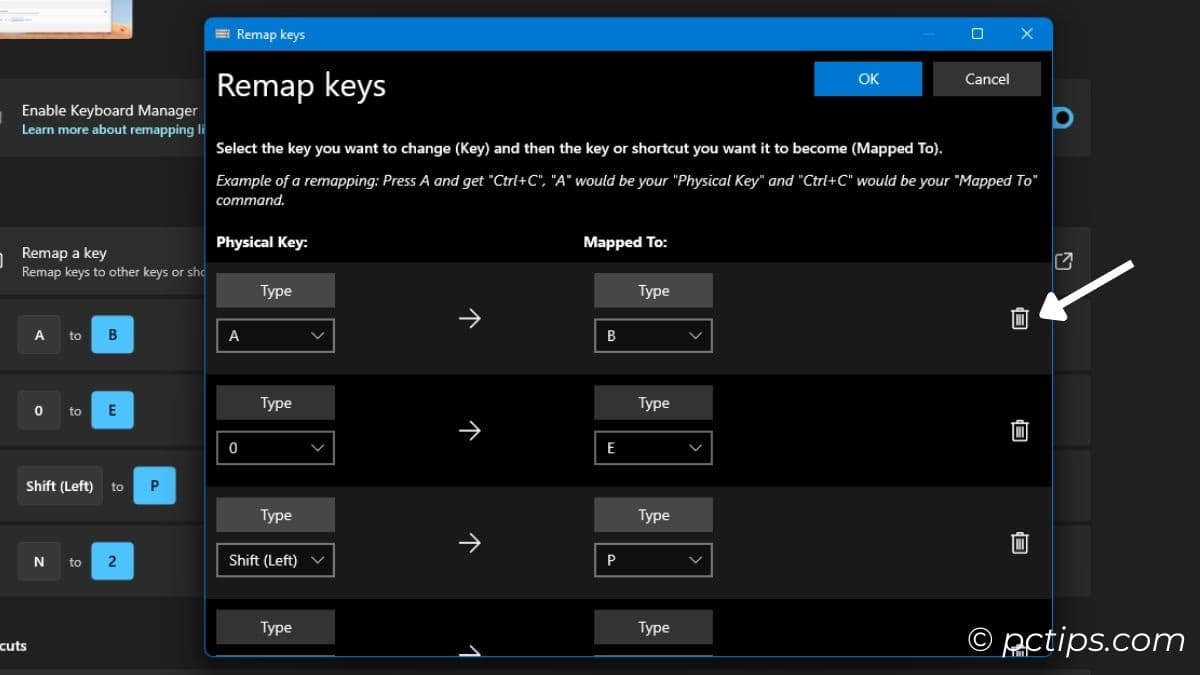Click Type under Physical Key for the first row

[x=275, y=290]
